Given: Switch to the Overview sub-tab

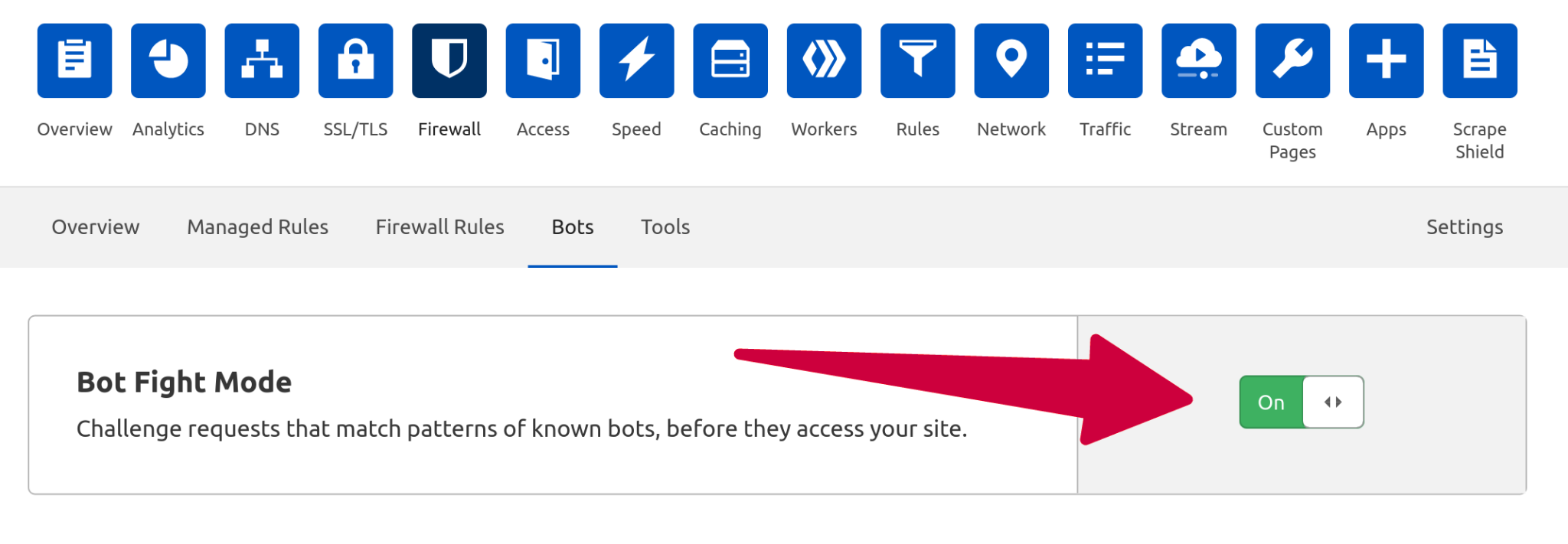Looking at the screenshot, I should pos(96,227).
